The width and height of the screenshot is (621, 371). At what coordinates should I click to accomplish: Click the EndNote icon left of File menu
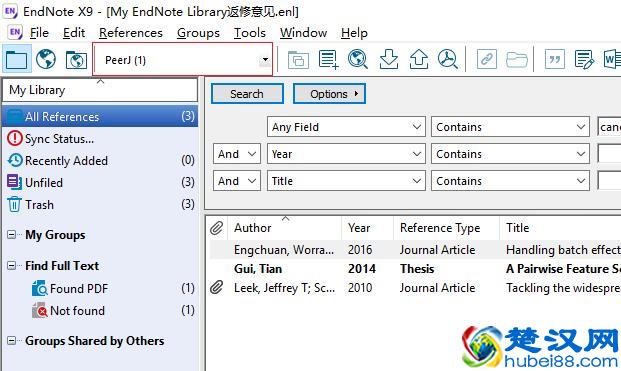(15, 32)
